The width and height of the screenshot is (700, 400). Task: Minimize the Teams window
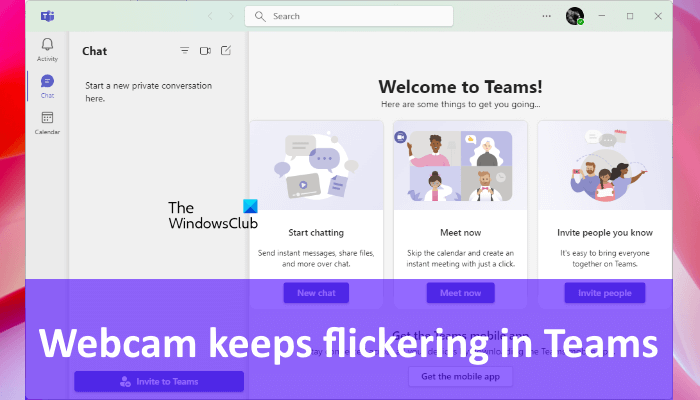click(602, 16)
